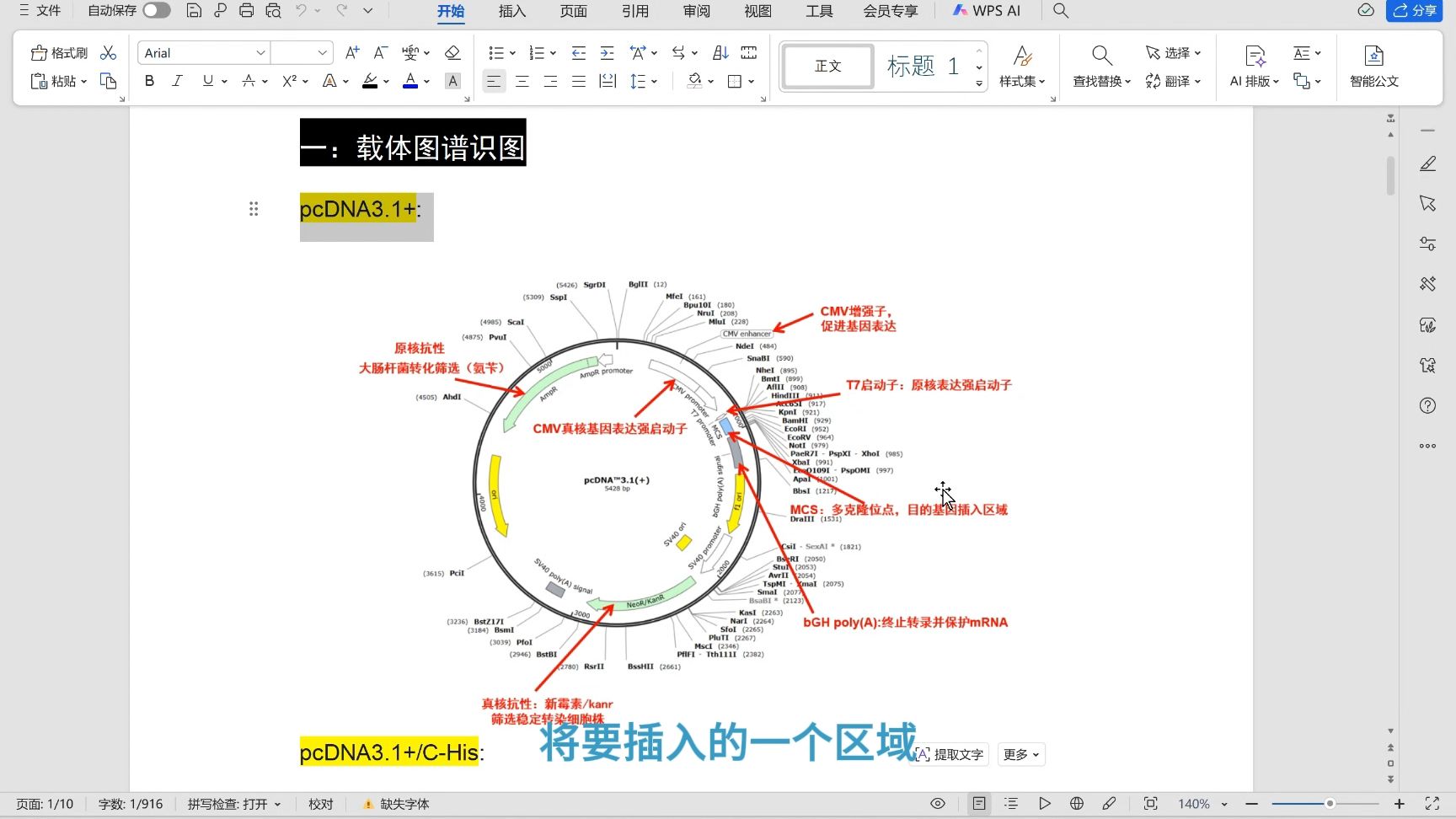Open the 审阅 ribbon tab

(696, 12)
